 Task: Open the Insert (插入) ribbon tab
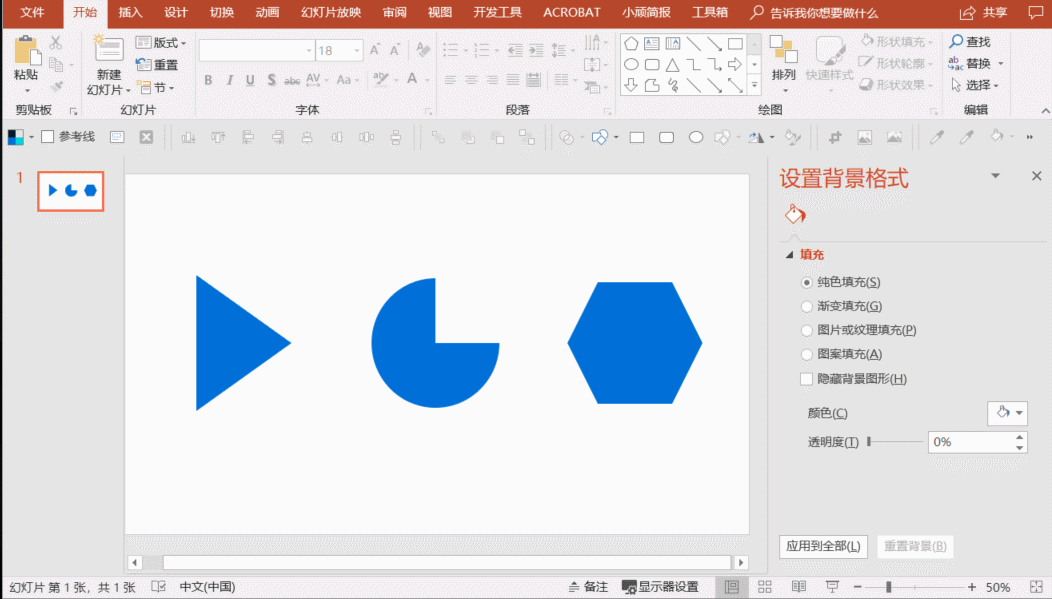tap(130, 13)
